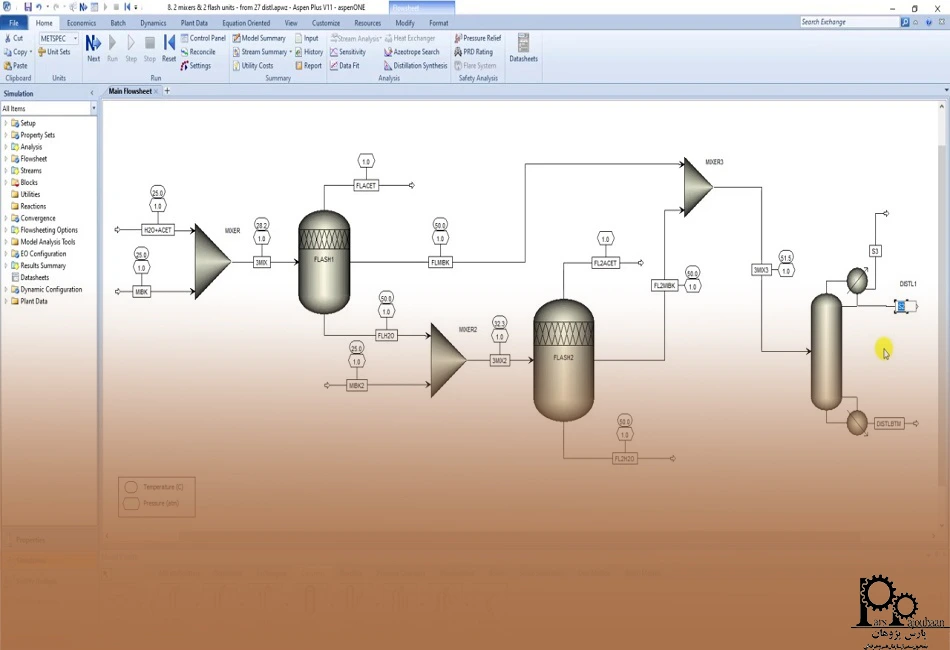Select Reactions in navigation tree

point(33,206)
